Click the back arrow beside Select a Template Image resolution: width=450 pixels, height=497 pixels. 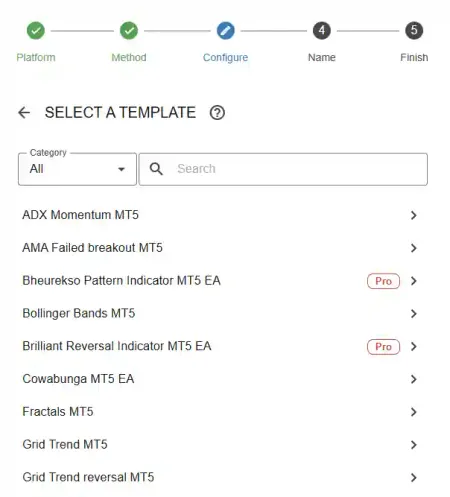pyautogui.click(x=24, y=113)
